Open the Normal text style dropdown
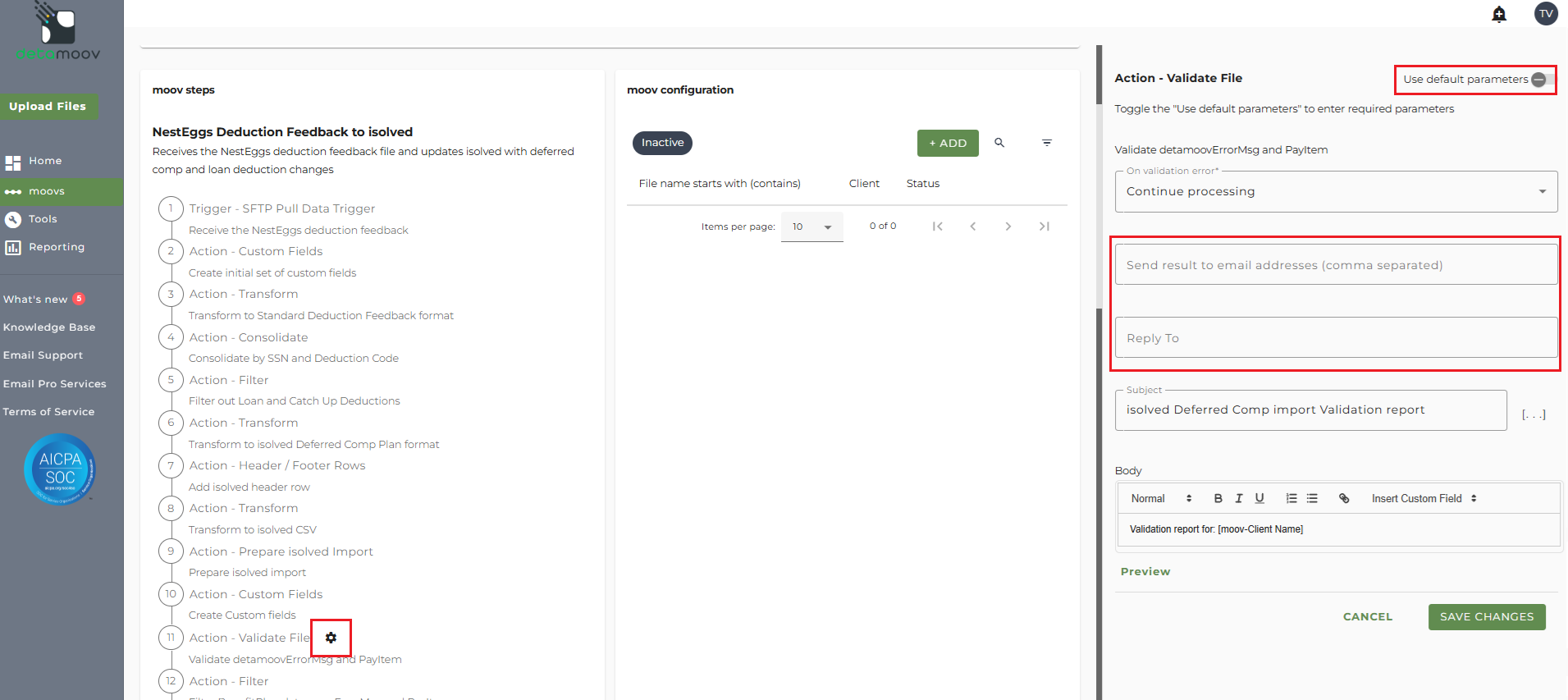Image resolution: width=1568 pixels, height=700 pixels. point(1161,498)
